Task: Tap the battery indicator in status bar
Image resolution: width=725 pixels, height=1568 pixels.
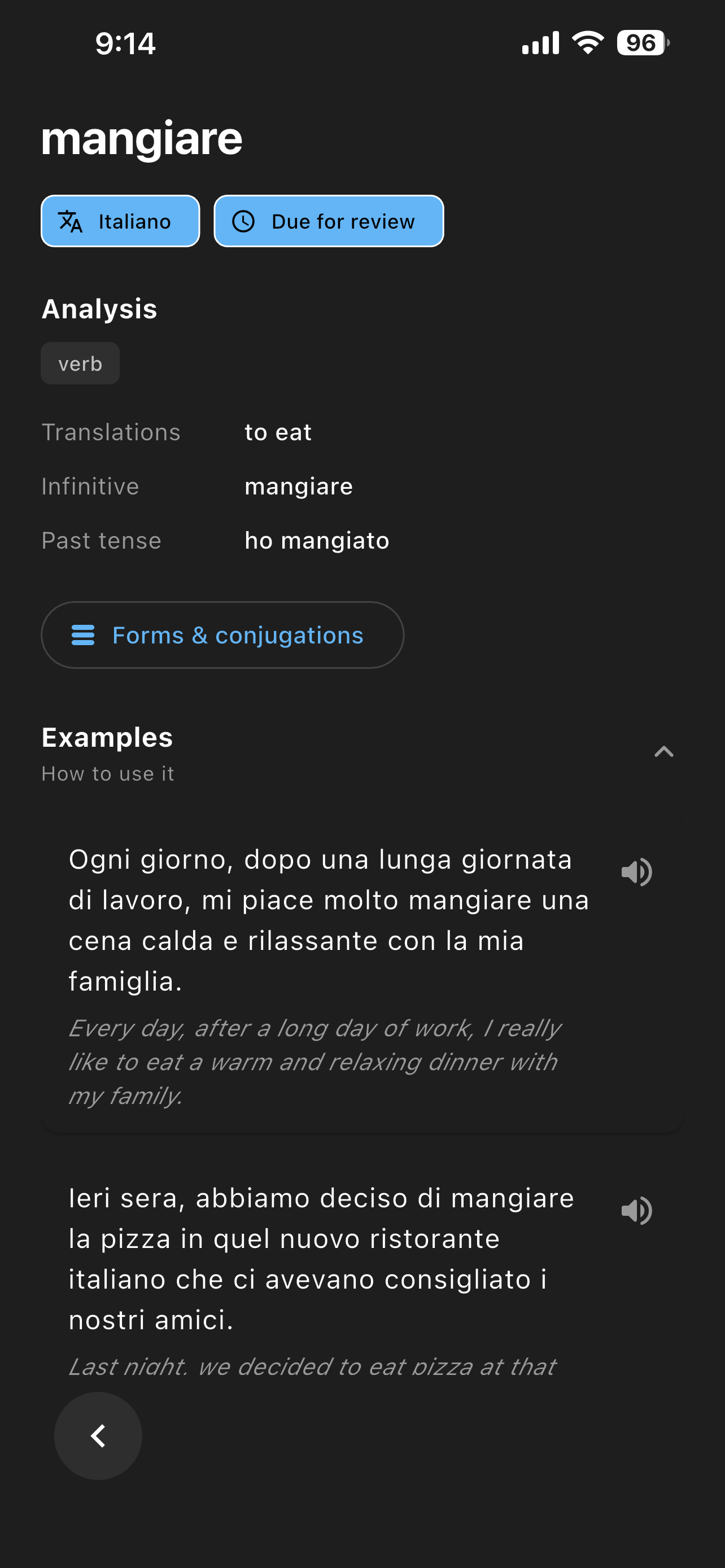Action: 643,43
